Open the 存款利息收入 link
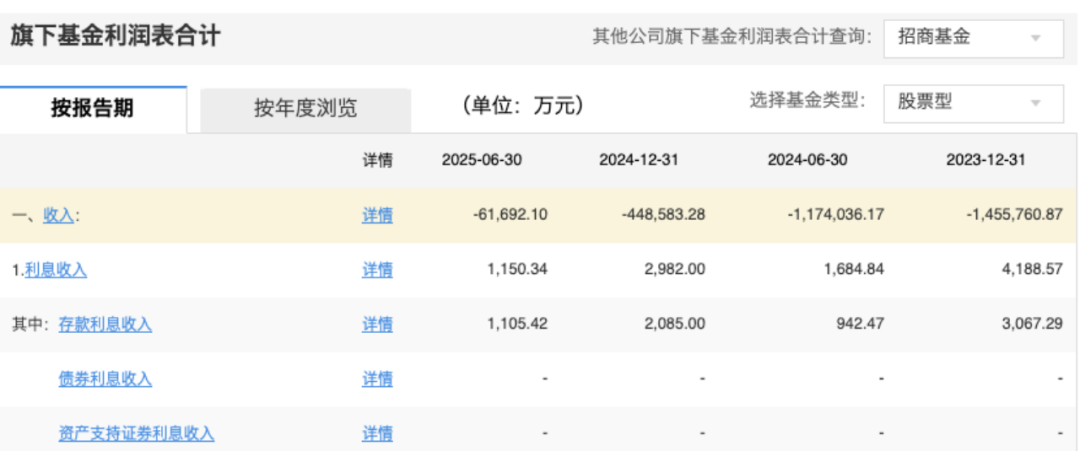This screenshot has width=1080, height=451. click(105, 324)
